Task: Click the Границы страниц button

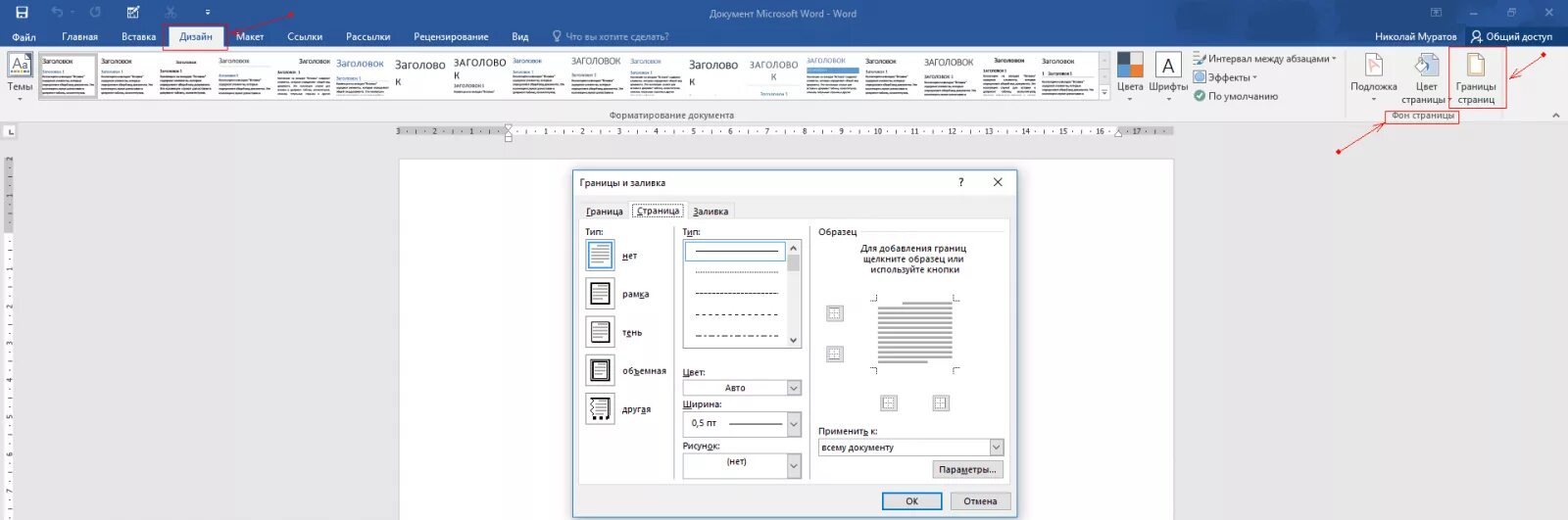Action: (x=1476, y=78)
